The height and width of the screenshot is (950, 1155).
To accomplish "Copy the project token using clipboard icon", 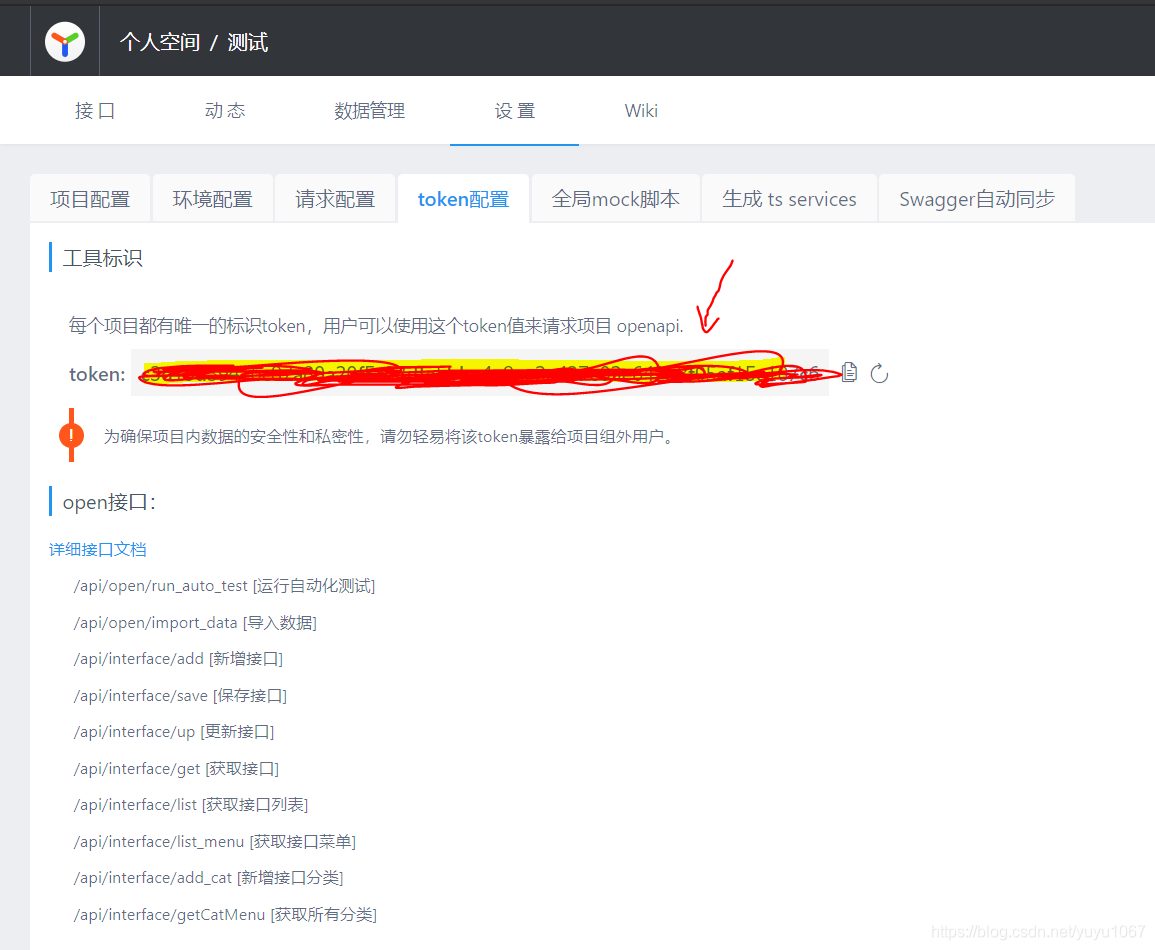I will [x=848, y=371].
